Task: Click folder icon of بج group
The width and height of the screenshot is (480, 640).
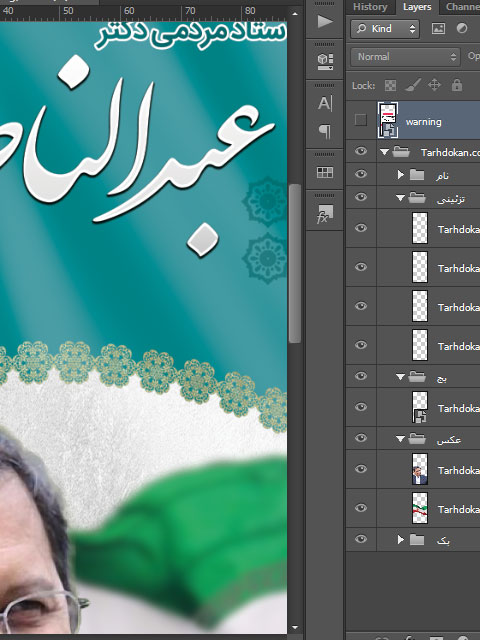Action: (x=417, y=376)
